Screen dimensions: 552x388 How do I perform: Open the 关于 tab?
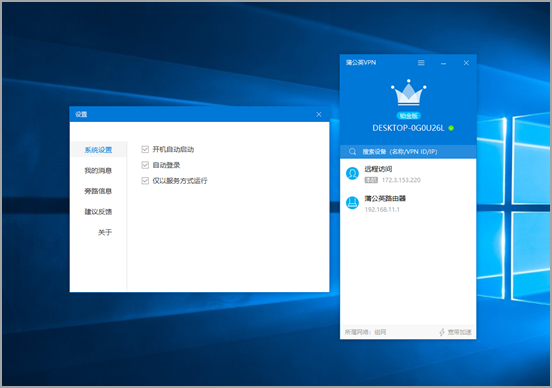105,232
